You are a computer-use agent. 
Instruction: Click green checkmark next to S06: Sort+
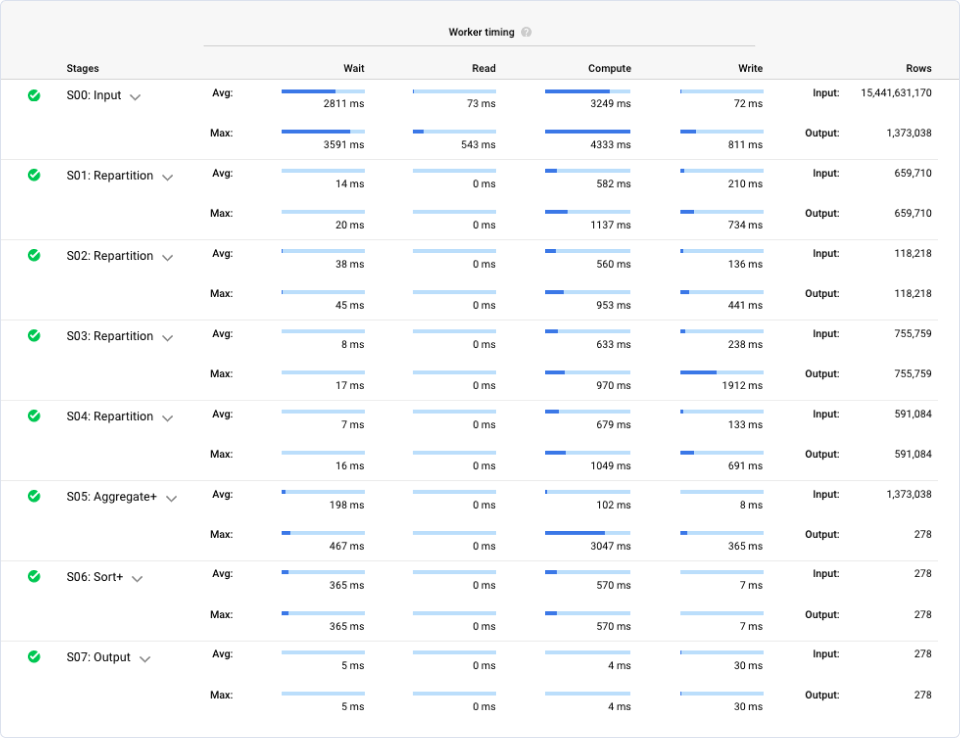pyautogui.click(x=34, y=576)
